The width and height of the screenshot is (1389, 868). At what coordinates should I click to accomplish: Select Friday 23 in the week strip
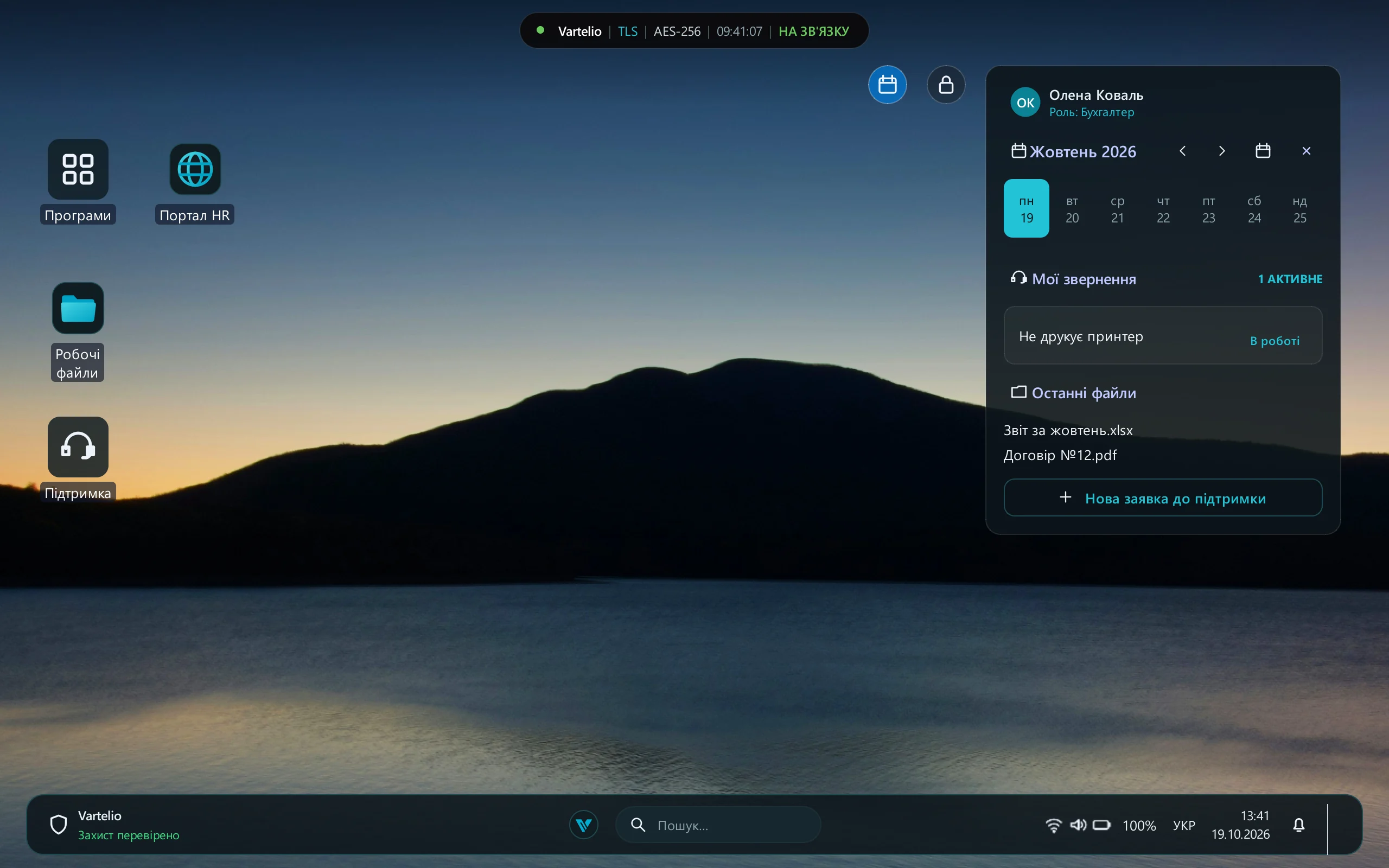click(x=1208, y=208)
